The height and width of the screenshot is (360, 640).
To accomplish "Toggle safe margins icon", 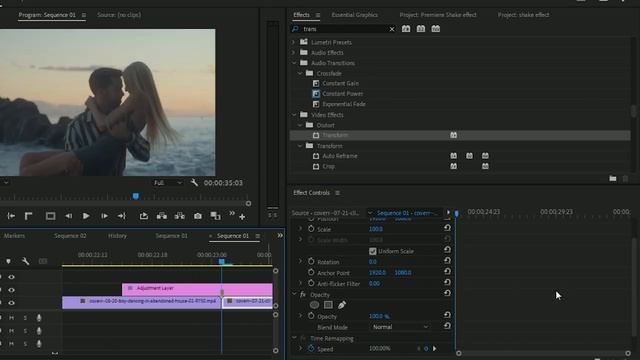I will [50, 216].
